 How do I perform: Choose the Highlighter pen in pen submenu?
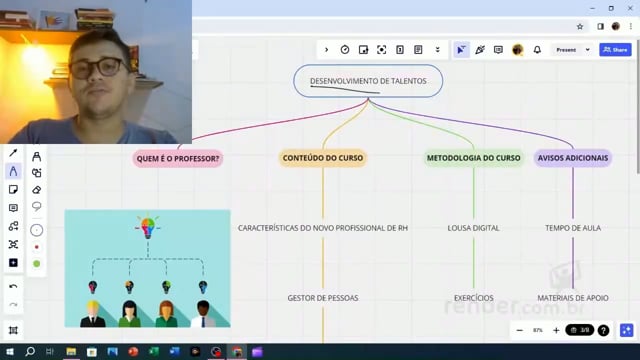click(36, 156)
